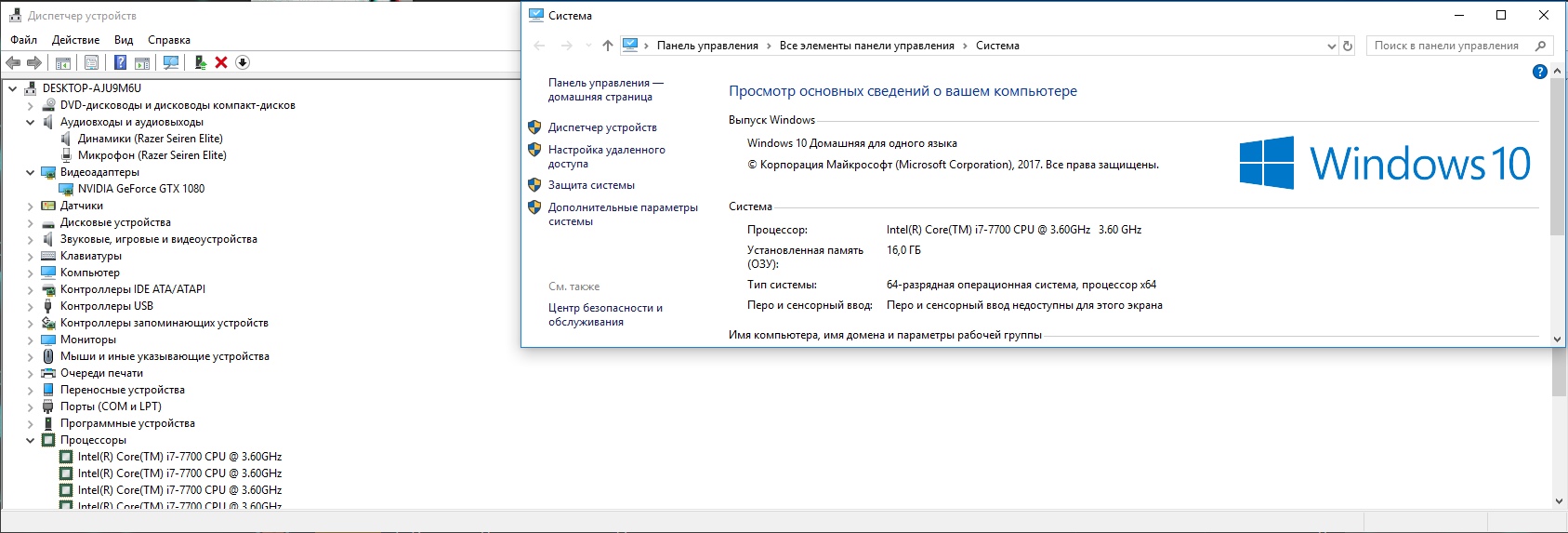Screen dimensions: 1568x533
Task: Open the Настройка удаленного доступа link
Action: [606, 156]
